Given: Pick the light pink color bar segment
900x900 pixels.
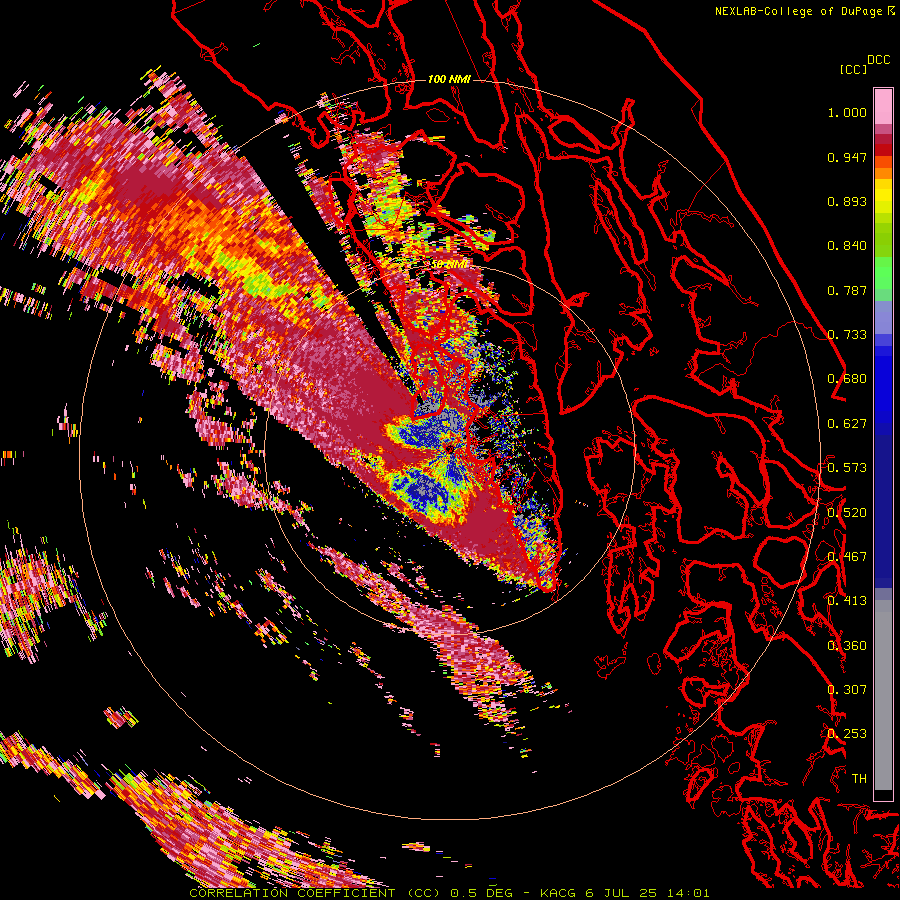Looking at the screenshot, I should pyautogui.click(x=883, y=106).
